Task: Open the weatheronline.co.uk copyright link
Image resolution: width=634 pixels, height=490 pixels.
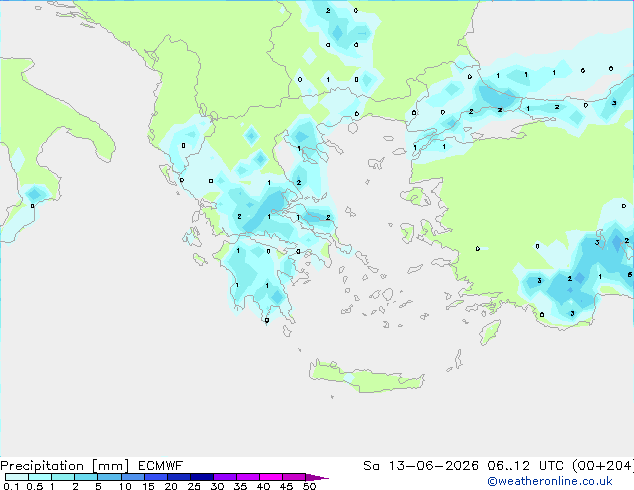Action: coord(550,481)
